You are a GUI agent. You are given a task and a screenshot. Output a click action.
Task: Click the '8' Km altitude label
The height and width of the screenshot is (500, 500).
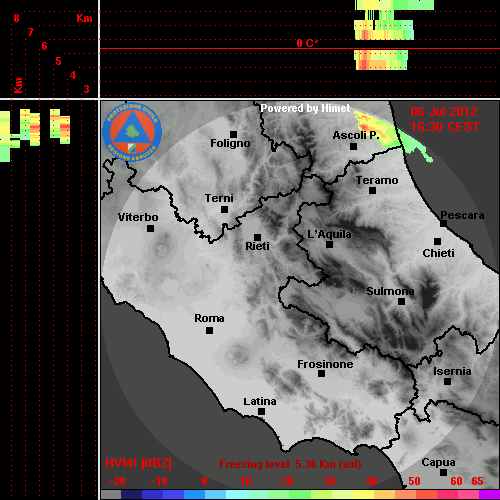coord(16,18)
